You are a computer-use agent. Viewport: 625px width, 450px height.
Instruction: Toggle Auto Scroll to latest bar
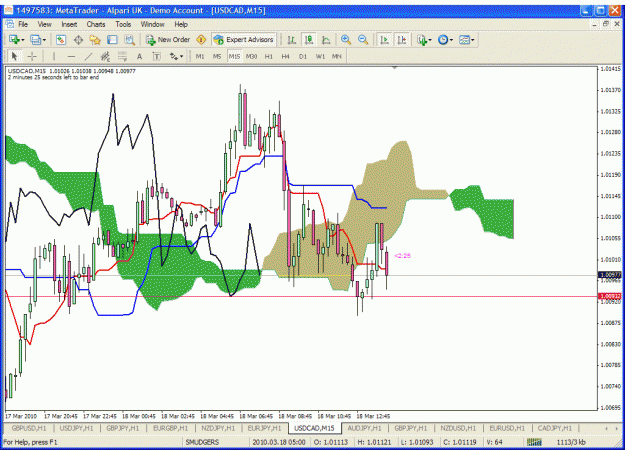point(385,39)
